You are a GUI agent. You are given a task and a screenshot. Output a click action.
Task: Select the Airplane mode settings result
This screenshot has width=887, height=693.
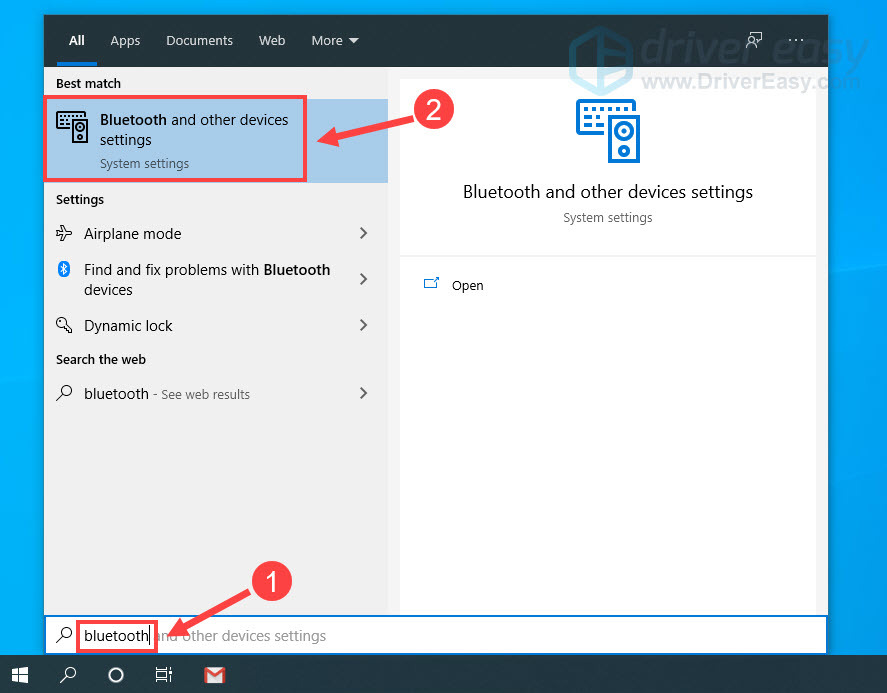133,234
